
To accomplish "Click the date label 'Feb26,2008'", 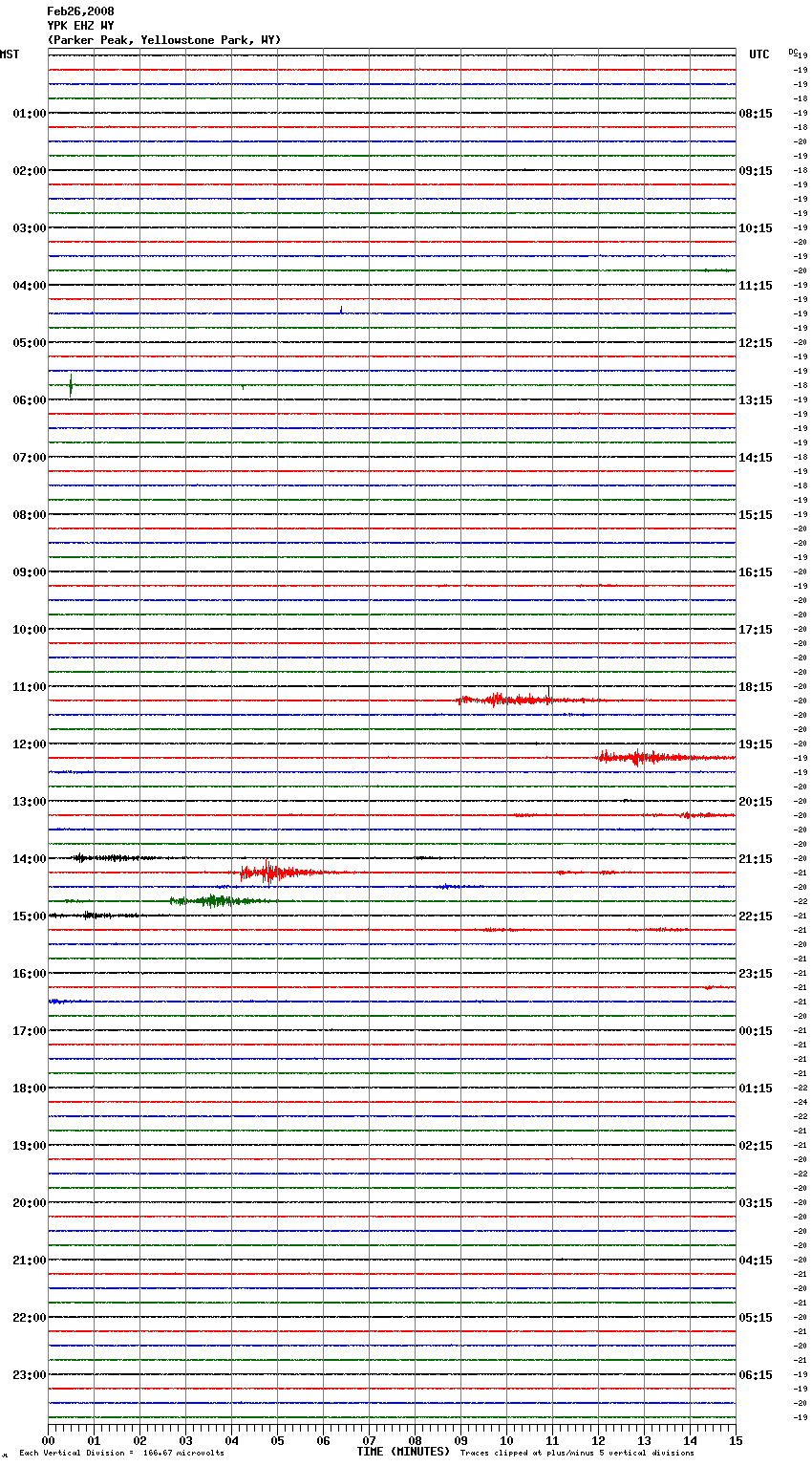I will click(x=80, y=11).
